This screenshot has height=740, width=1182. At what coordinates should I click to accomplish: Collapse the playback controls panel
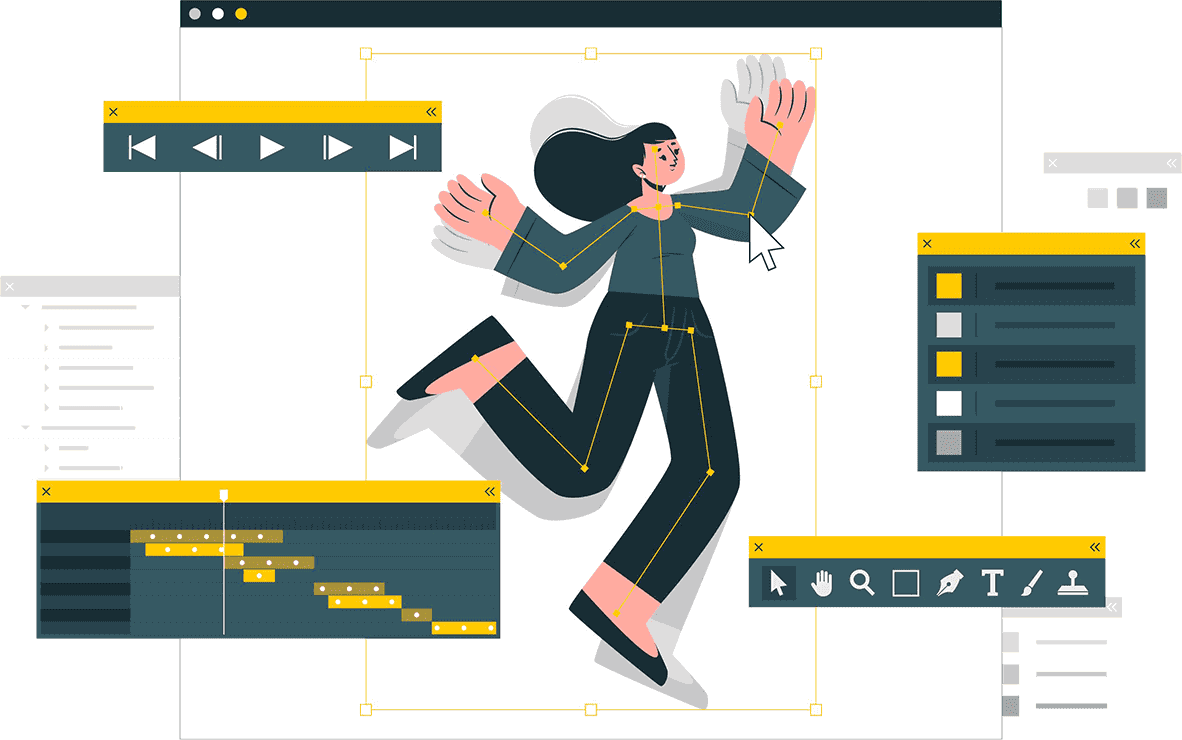point(431,112)
